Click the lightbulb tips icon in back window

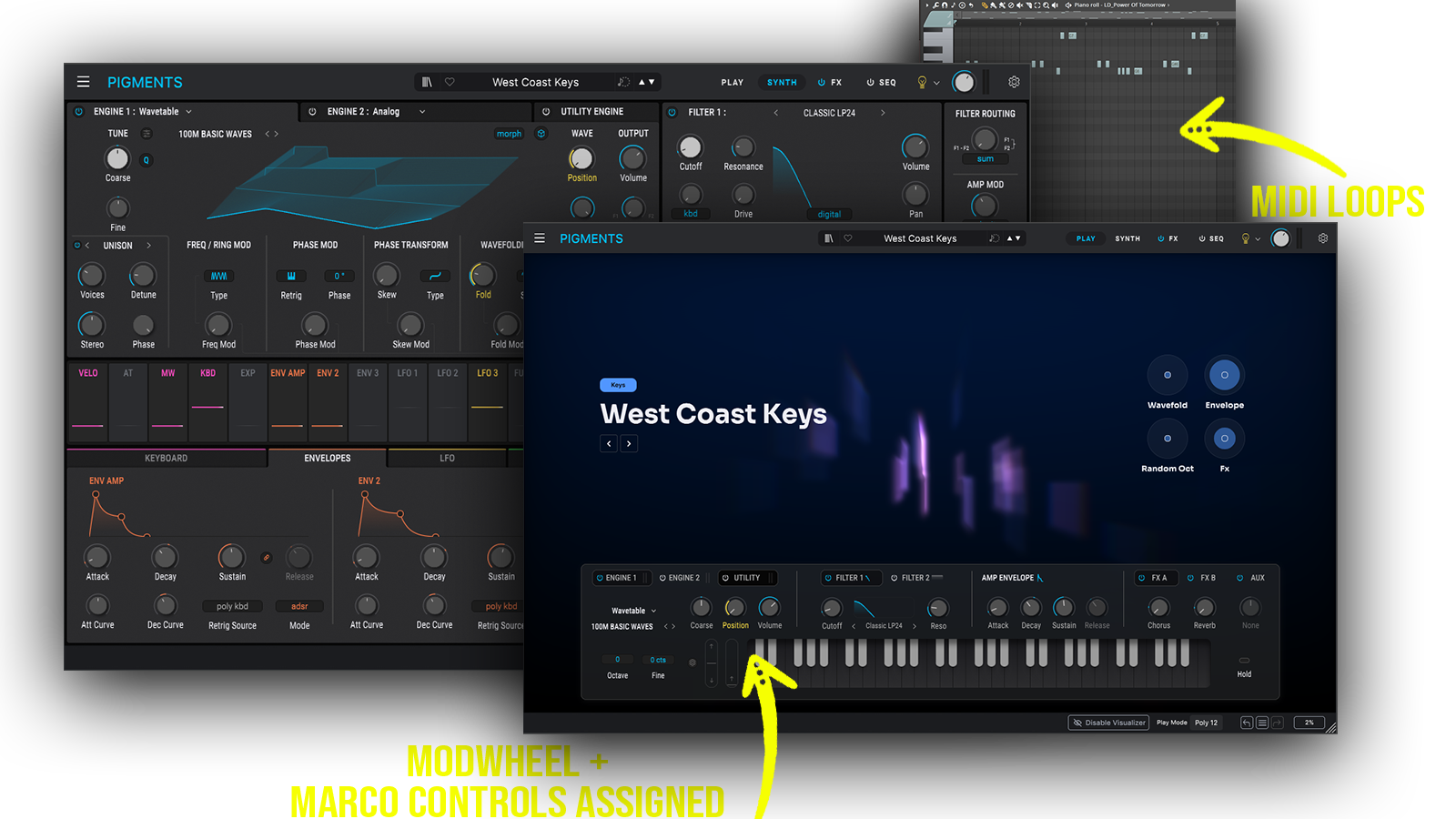[x=922, y=82]
